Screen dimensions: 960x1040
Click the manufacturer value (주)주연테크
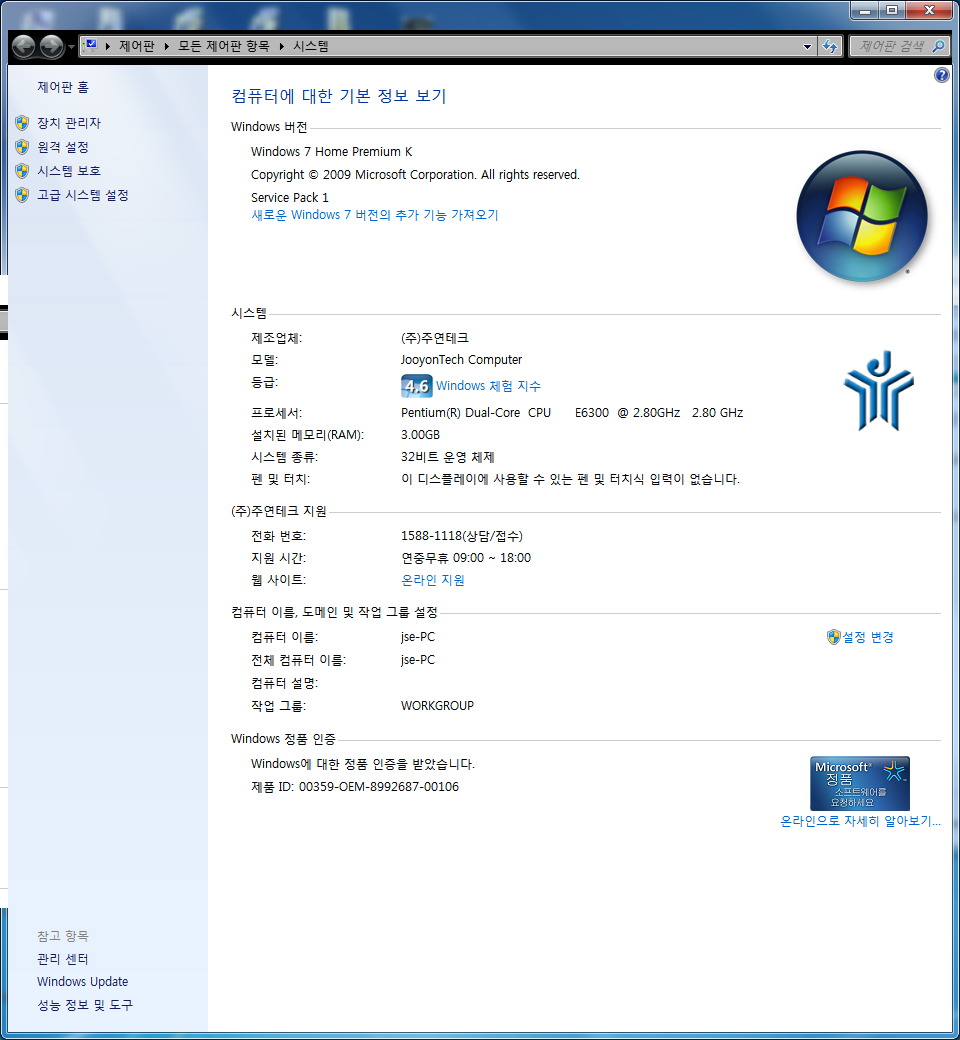[435, 338]
